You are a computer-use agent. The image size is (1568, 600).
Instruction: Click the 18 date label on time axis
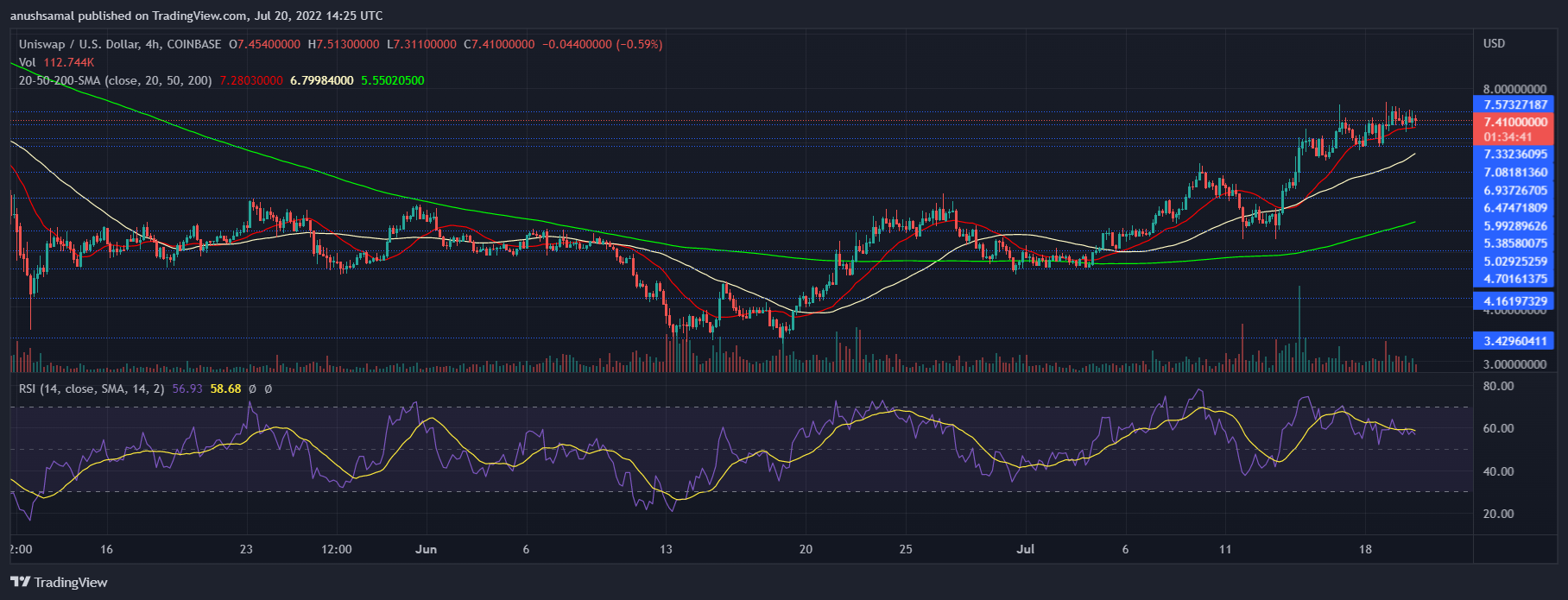pos(1365,549)
